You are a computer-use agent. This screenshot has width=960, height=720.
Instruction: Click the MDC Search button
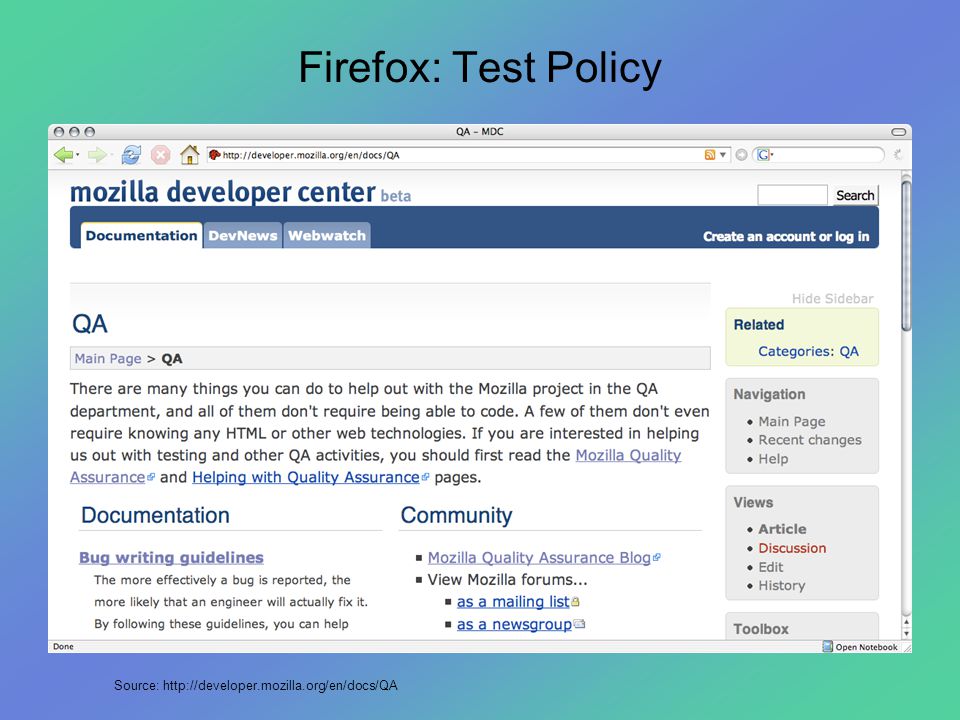(x=855, y=195)
